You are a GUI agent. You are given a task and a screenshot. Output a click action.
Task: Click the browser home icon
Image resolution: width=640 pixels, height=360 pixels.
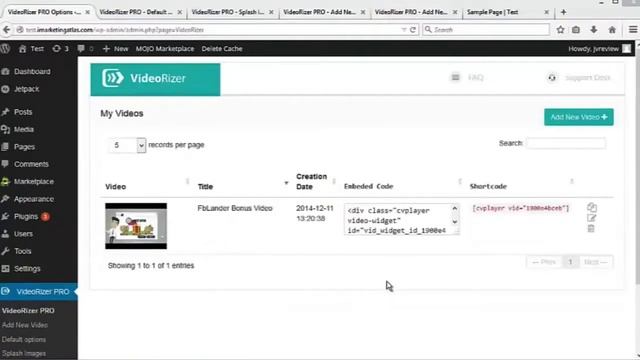612,30
